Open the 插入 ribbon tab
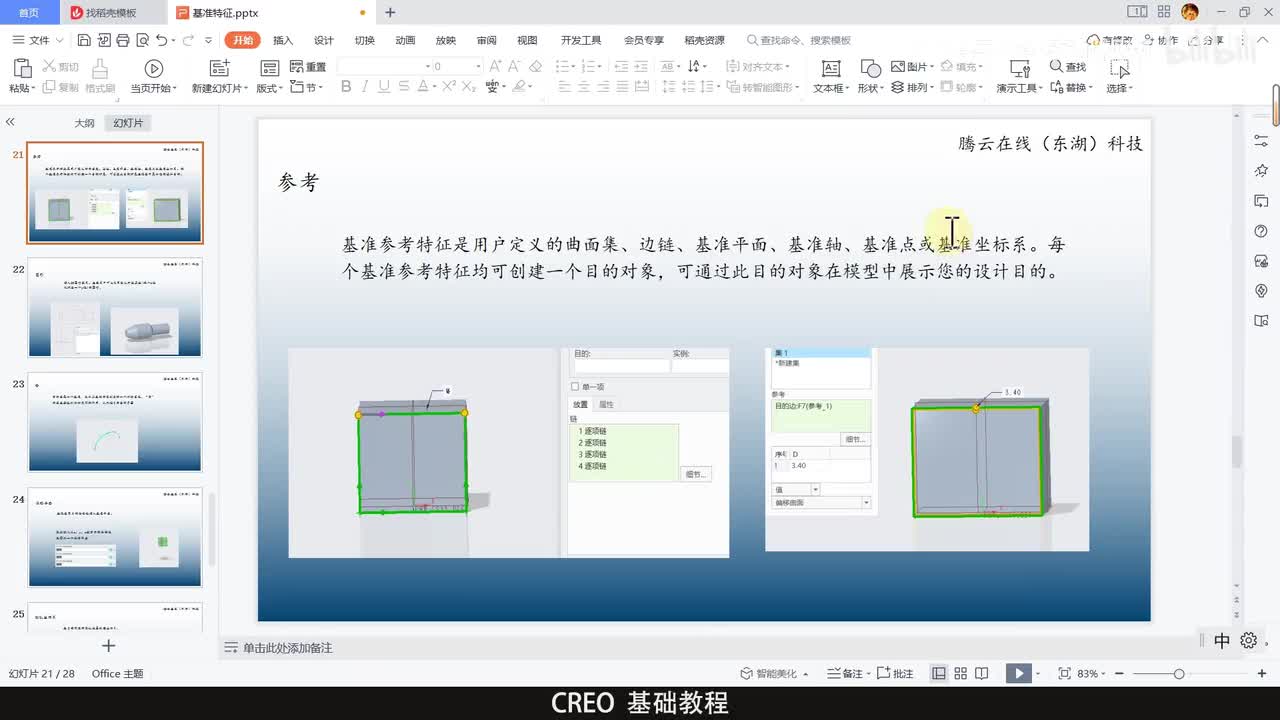 pyautogui.click(x=283, y=40)
